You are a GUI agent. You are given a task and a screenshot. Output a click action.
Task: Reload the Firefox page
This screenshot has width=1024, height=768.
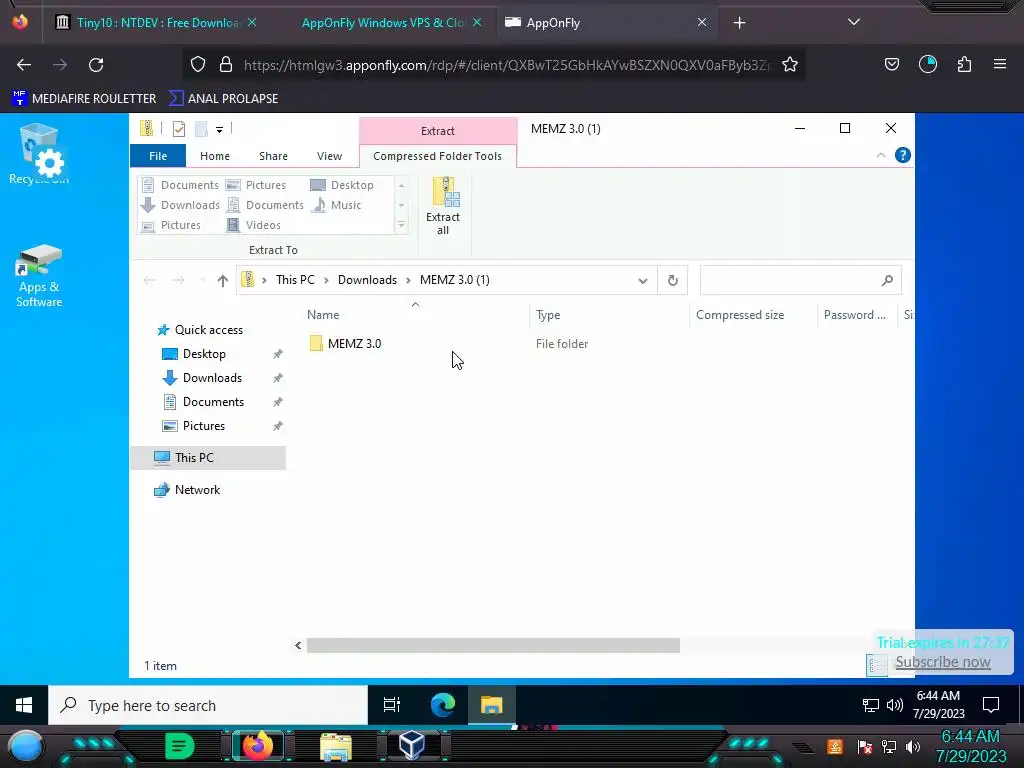pyautogui.click(x=96, y=65)
